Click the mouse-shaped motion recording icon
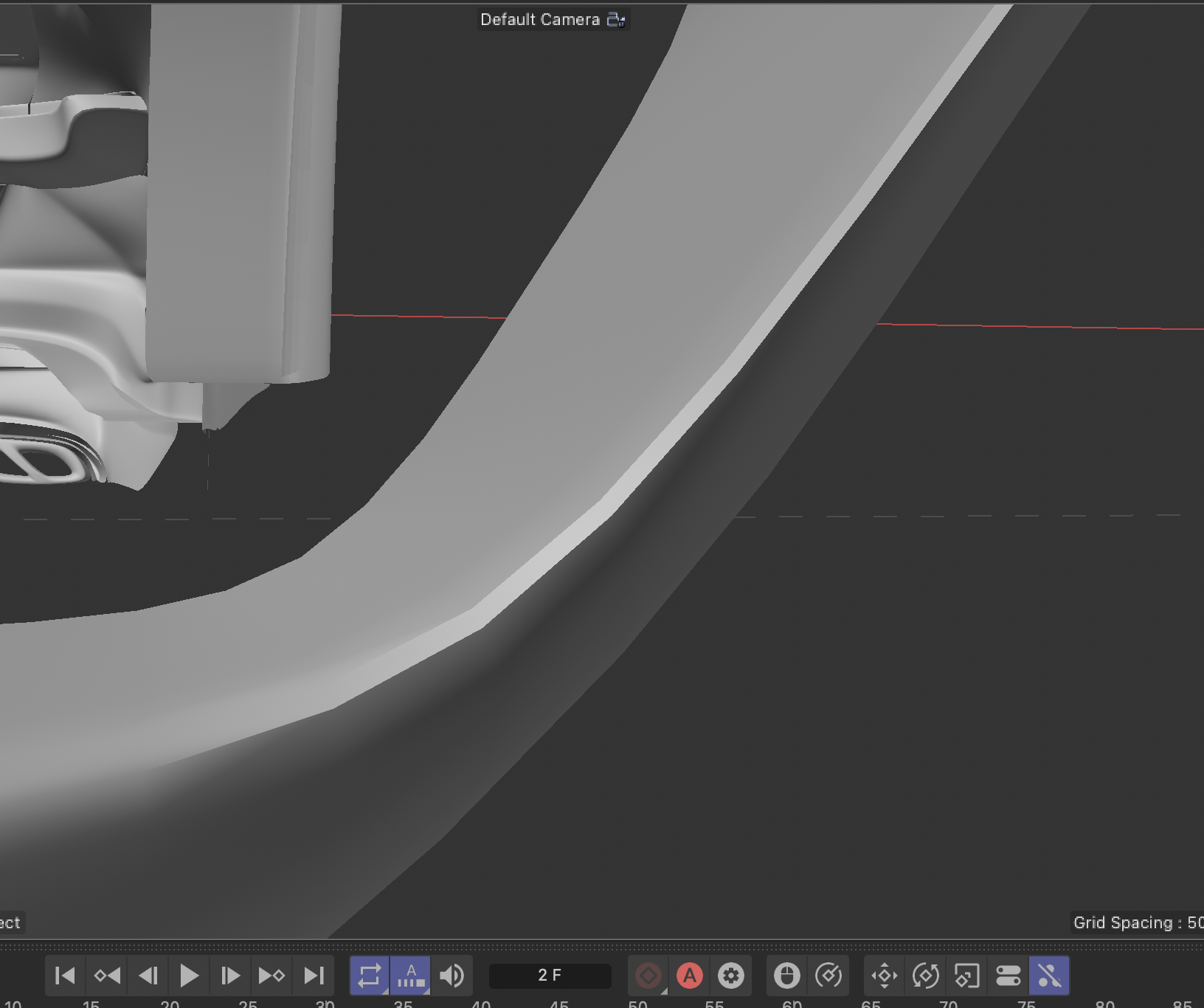 click(x=787, y=976)
